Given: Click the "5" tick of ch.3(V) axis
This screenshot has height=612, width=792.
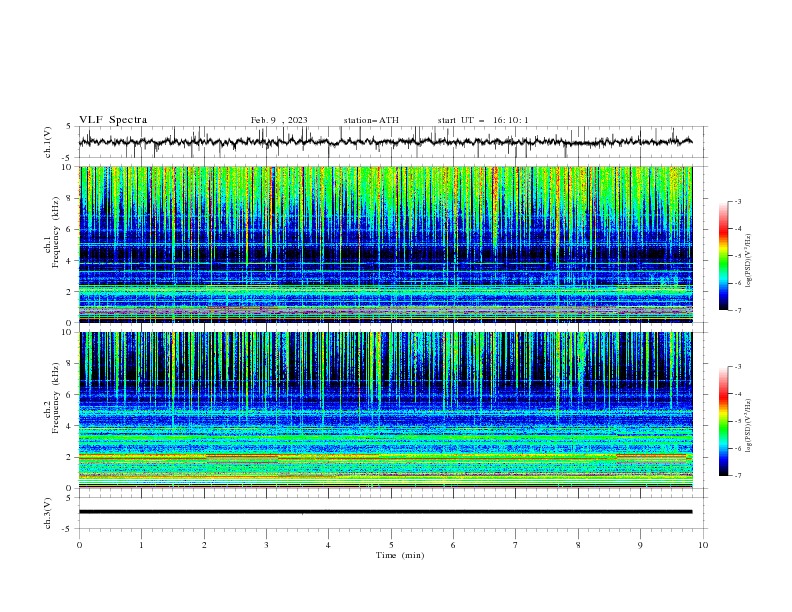Looking at the screenshot, I should (x=70, y=498).
